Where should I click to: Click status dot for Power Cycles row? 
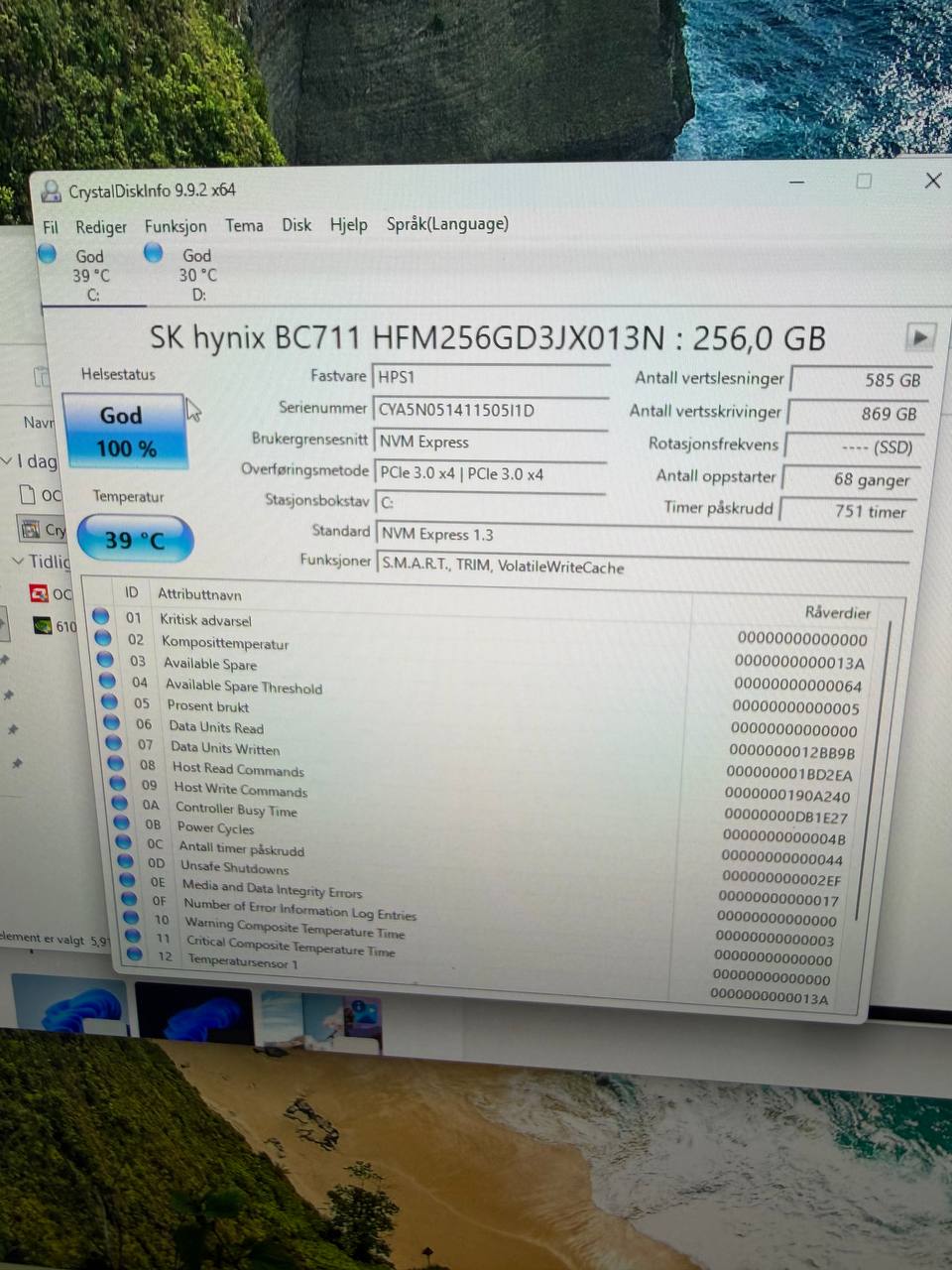coord(122,823)
